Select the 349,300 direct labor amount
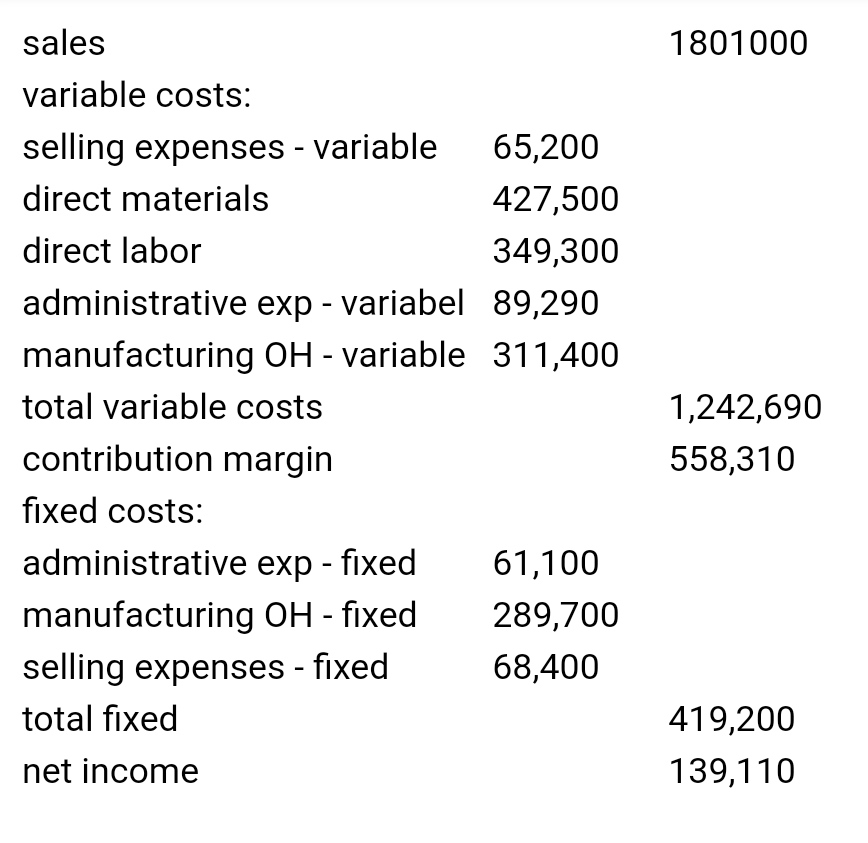This screenshot has height=843, width=868. (x=555, y=251)
